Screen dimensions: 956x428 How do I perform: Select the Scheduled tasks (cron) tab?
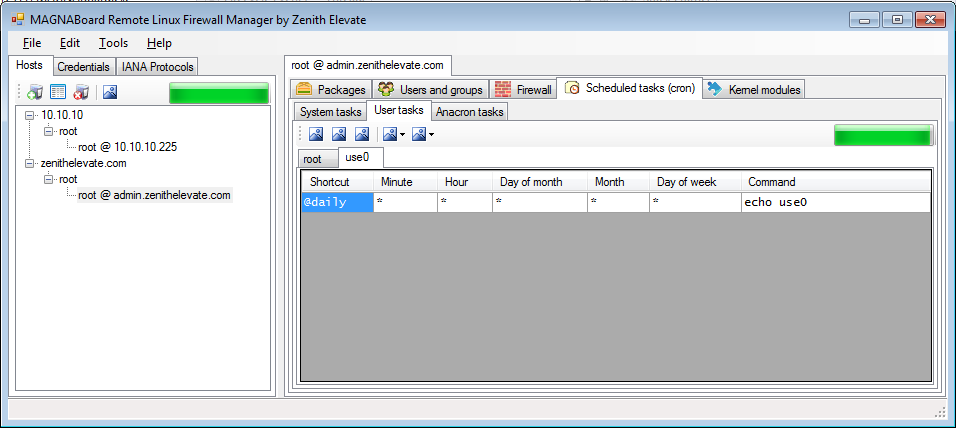coord(630,88)
